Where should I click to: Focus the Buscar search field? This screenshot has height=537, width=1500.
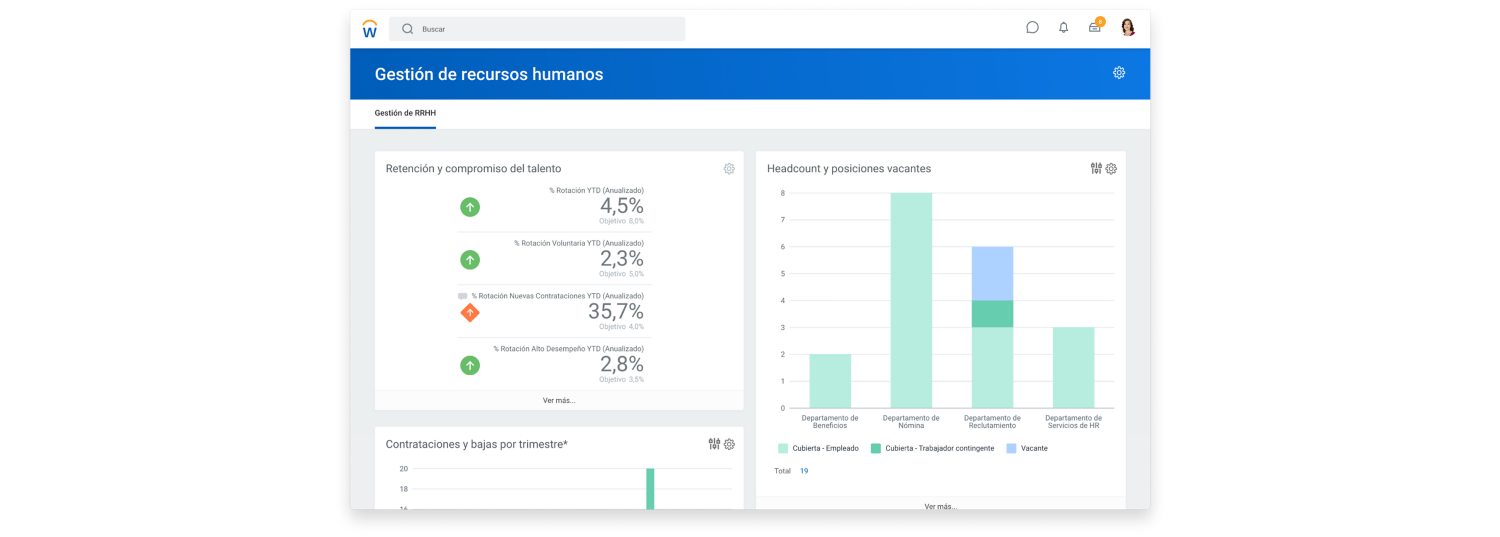point(537,29)
